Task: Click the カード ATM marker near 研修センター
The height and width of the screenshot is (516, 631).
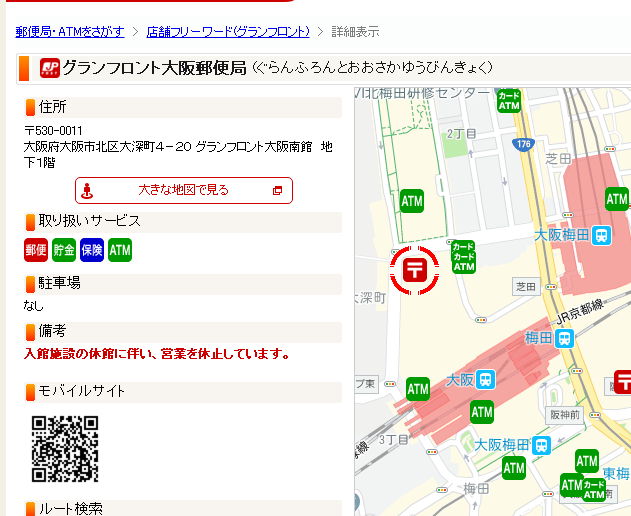Action: (509, 101)
